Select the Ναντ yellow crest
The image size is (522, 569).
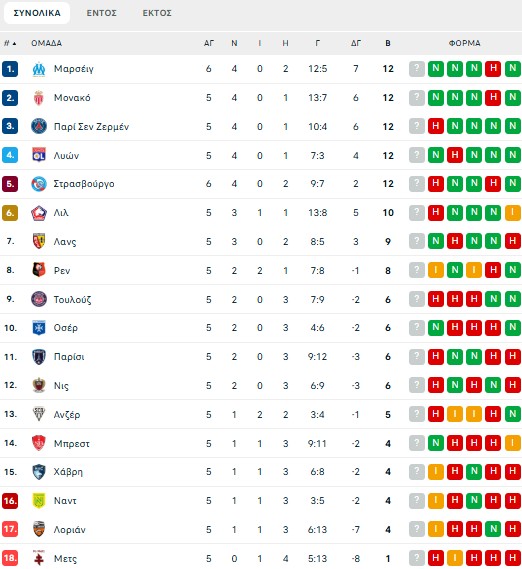[39, 501]
